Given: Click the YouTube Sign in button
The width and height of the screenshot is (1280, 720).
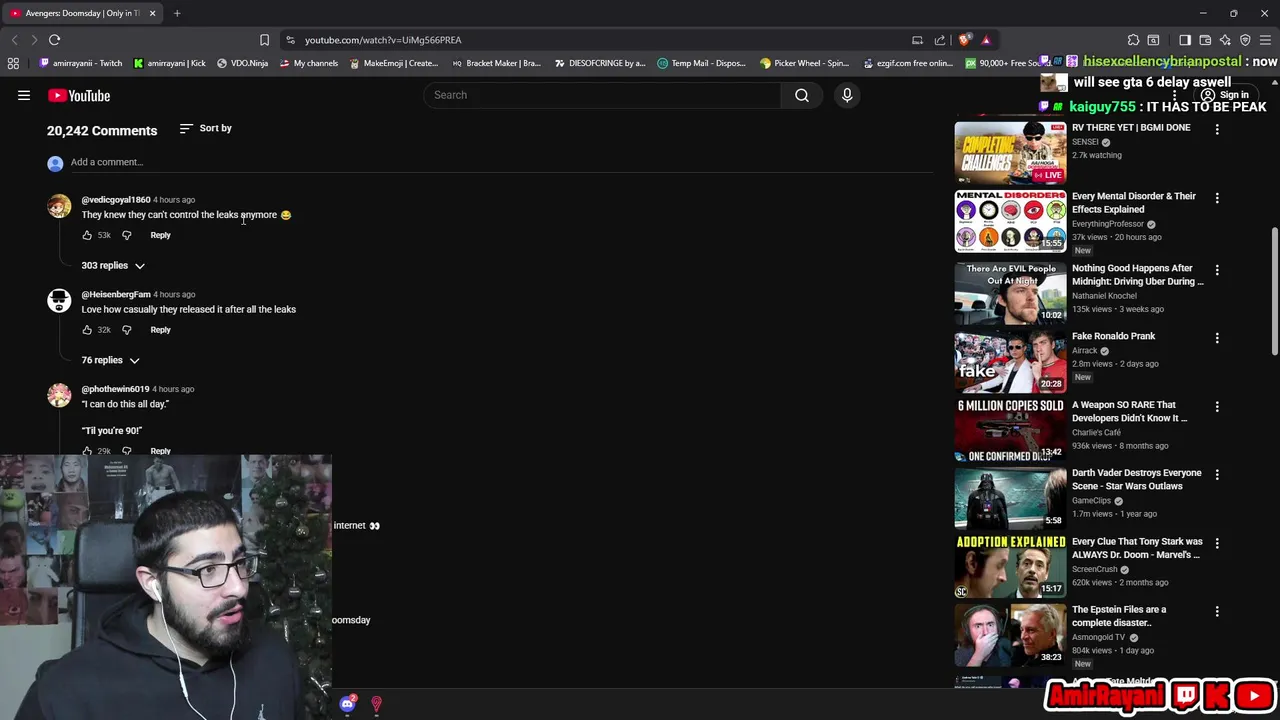Looking at the screenshot, I should (1225, 95).
